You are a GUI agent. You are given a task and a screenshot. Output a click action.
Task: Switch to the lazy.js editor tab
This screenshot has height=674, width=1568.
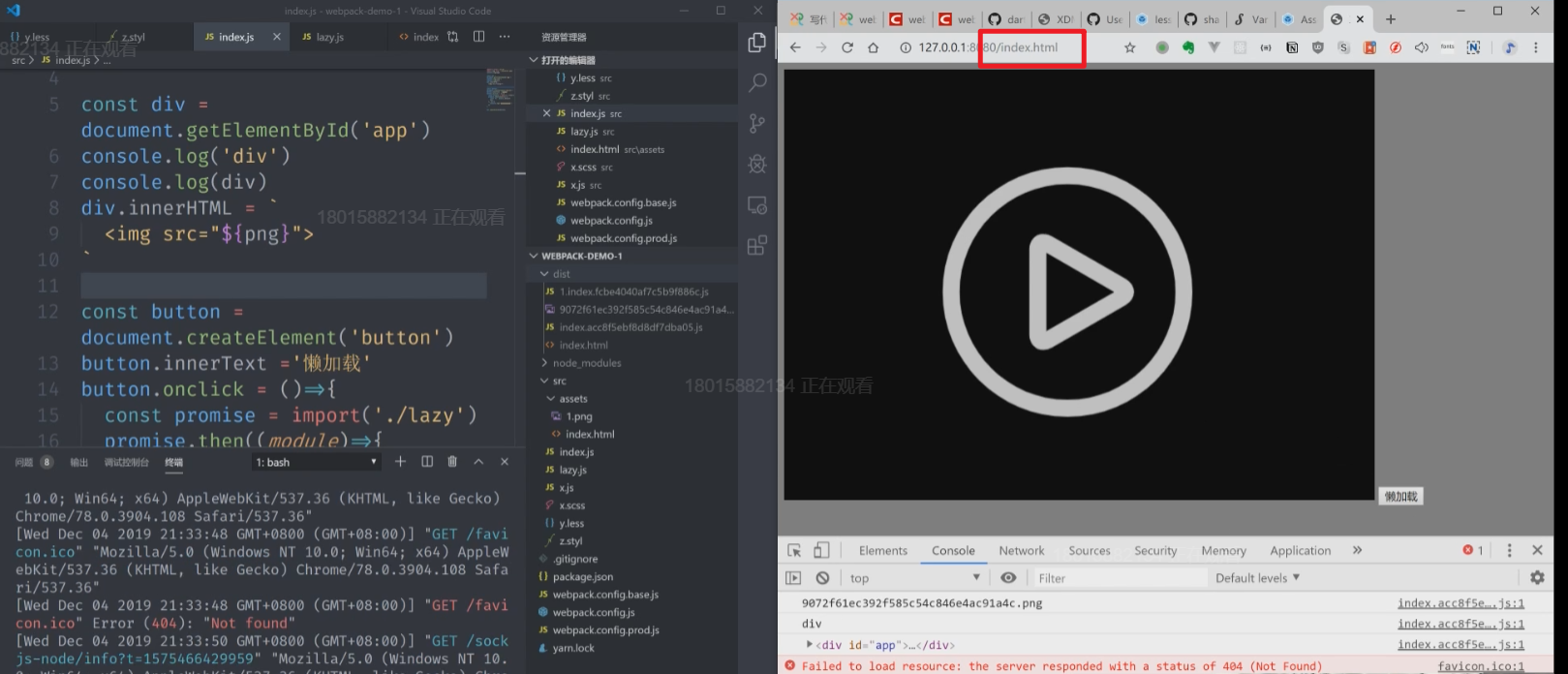click(x=323, y=37)
